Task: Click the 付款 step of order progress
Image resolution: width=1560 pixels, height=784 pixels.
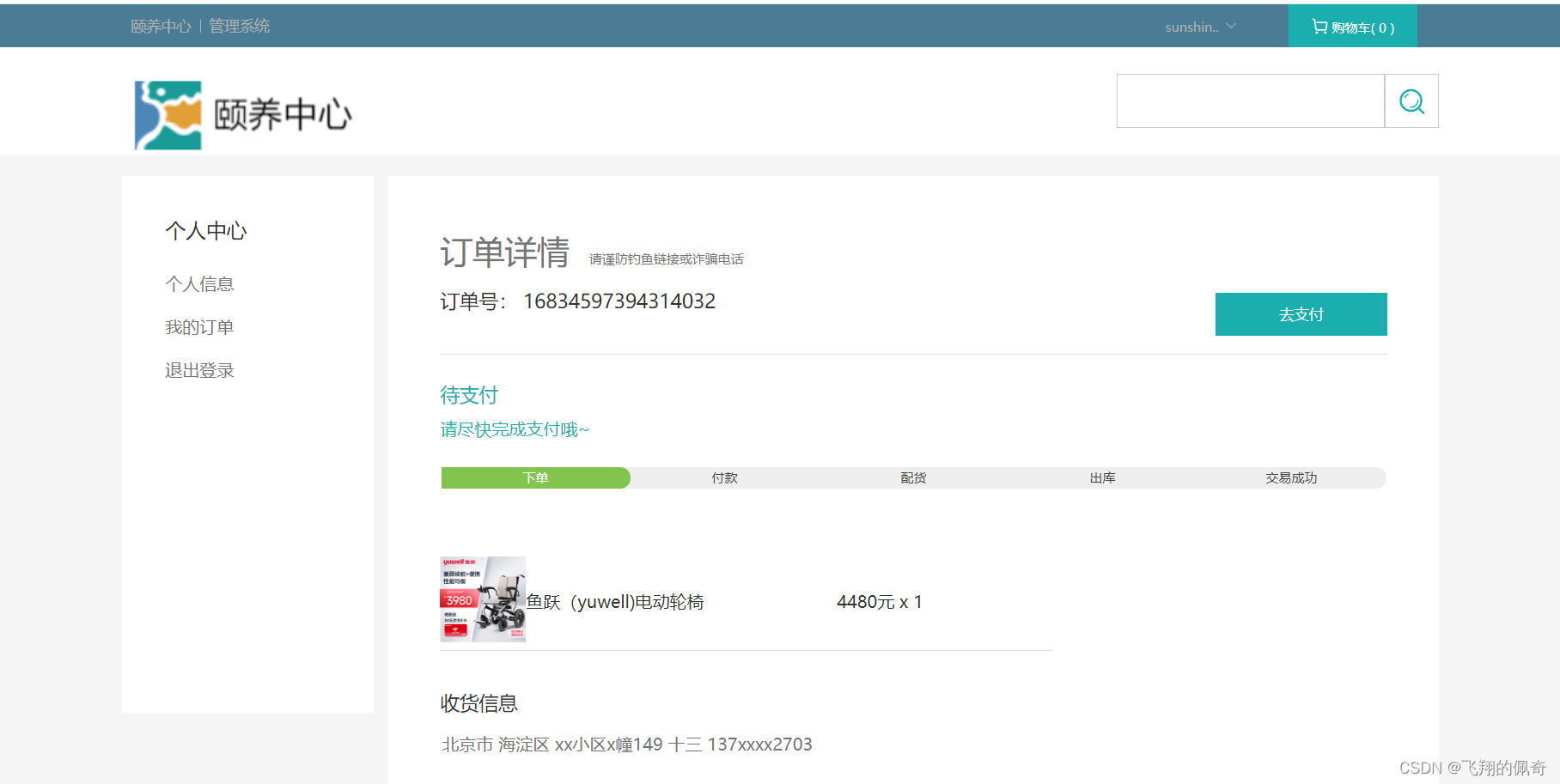Action: pyautogui.click(x=724, y=477)
